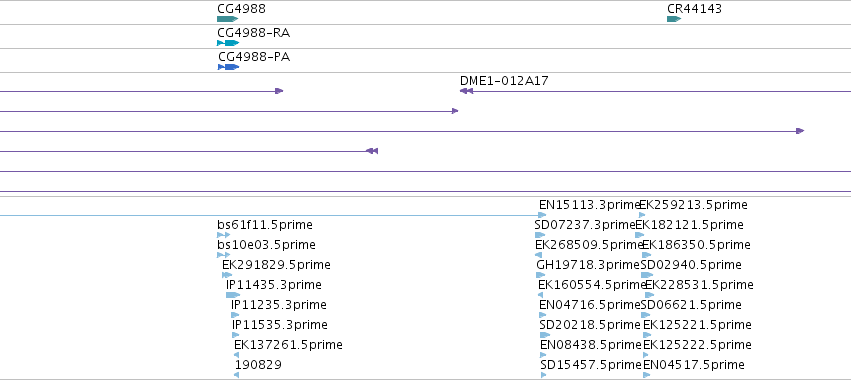Select the IP11435.3prime feature block

[233, 295]
